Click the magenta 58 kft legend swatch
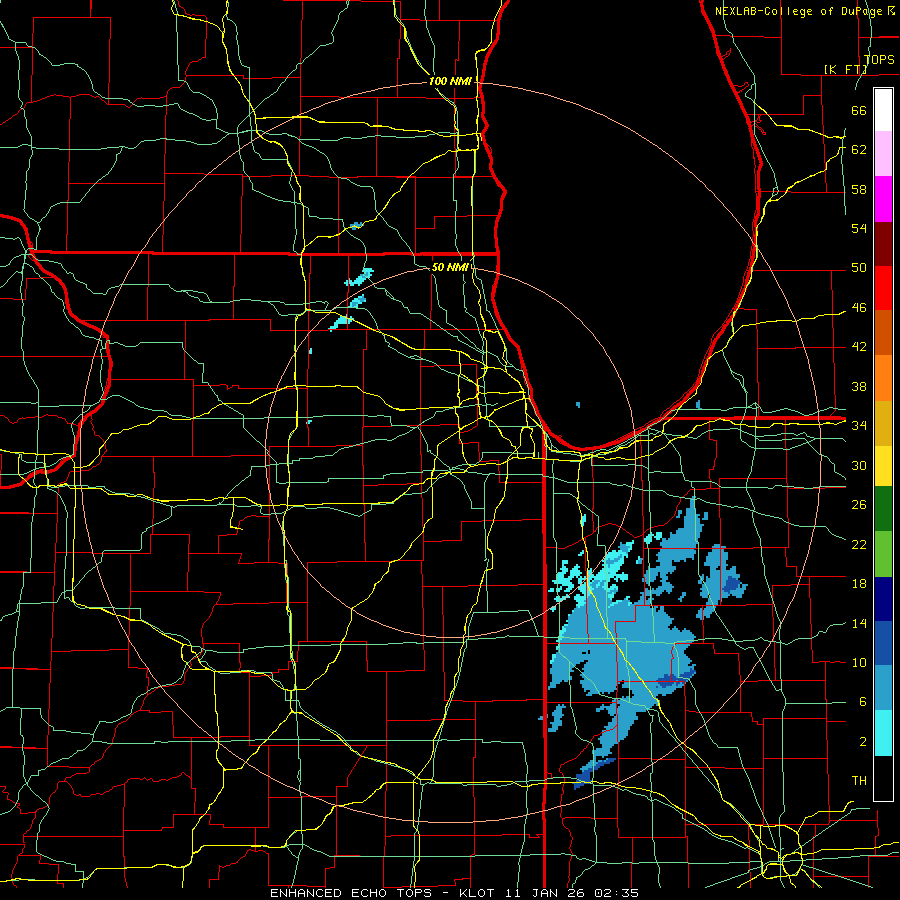 tap(883, 199)
